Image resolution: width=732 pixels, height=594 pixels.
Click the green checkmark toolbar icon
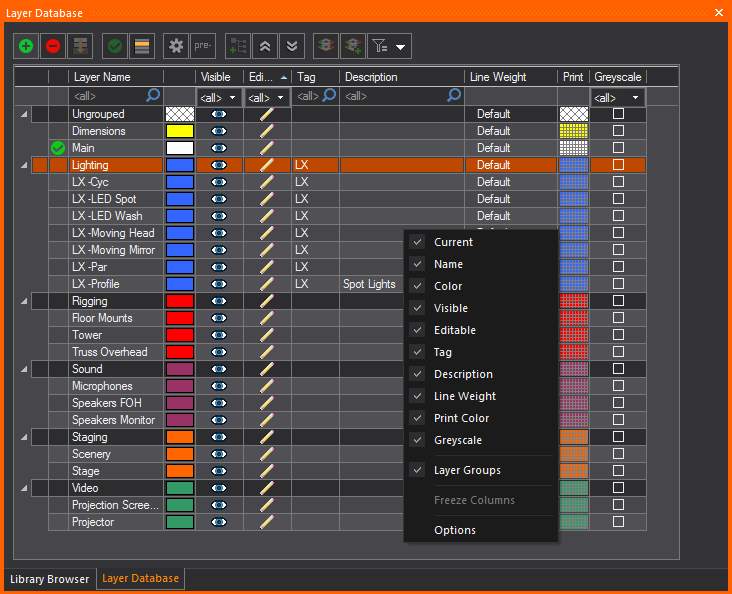(x=115, y=46)
